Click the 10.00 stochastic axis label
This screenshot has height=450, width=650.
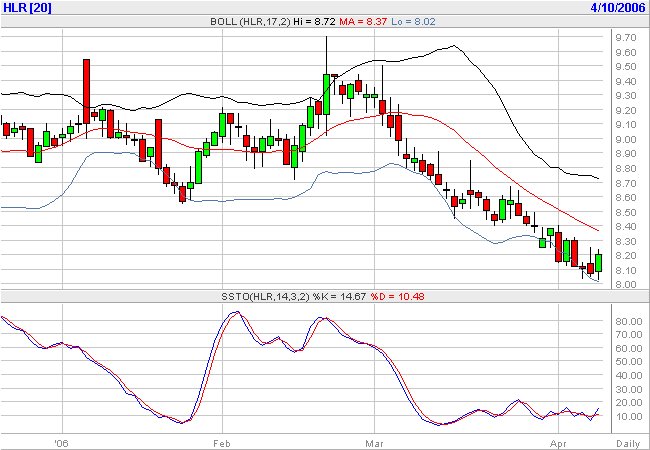coord(628,416)
